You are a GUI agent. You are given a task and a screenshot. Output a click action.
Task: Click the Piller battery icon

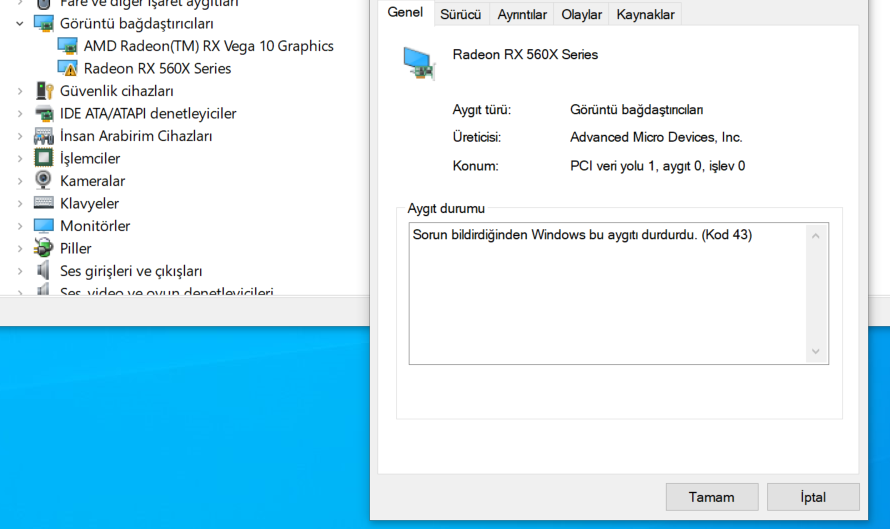(x=44, y=248)
